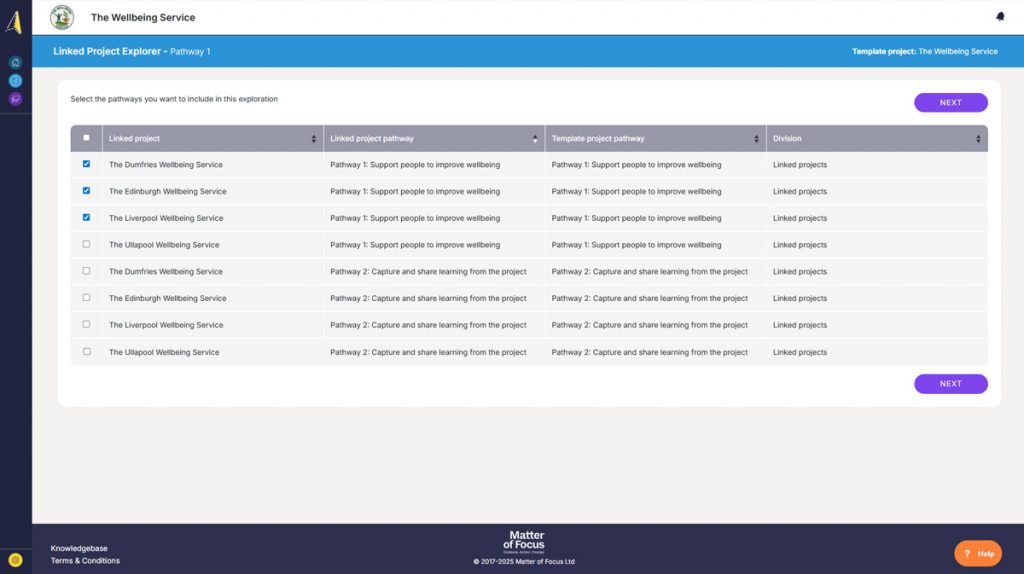Viewport: 1024px width, 574px height.
Task: Click the yellow circular icon at sidebar bottom
Action: (x=15, y=560)
